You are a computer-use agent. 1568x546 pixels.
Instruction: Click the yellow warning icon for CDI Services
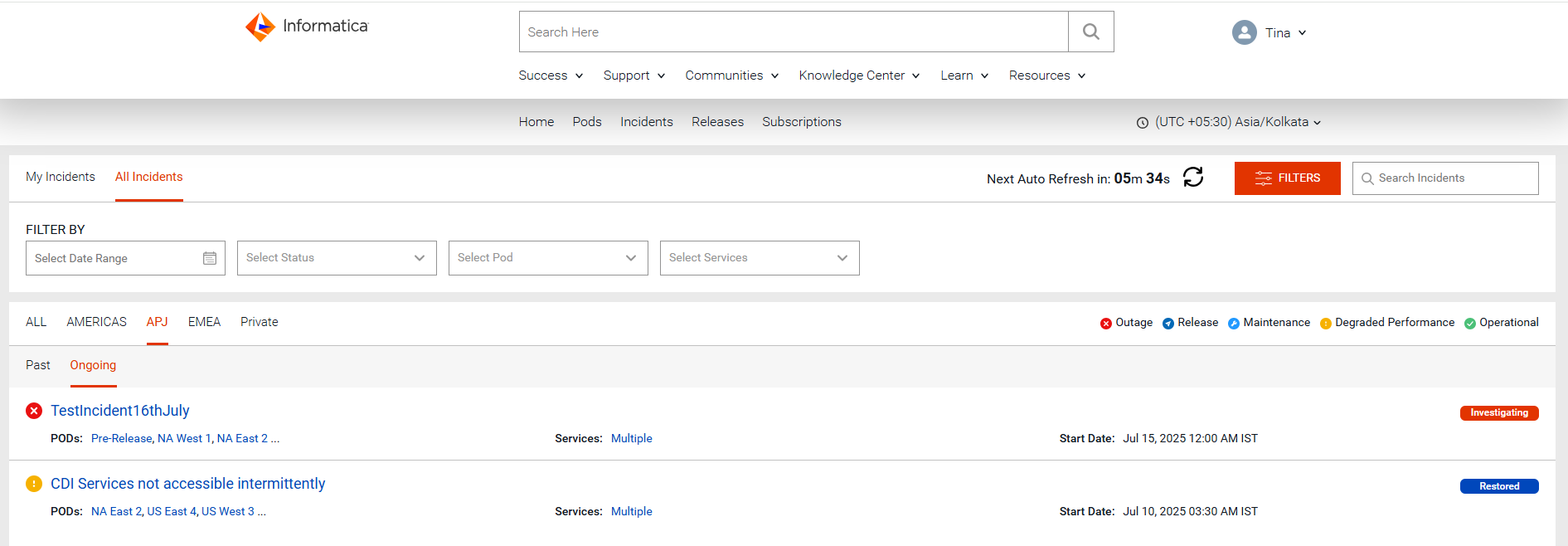(x=34, y=484)
